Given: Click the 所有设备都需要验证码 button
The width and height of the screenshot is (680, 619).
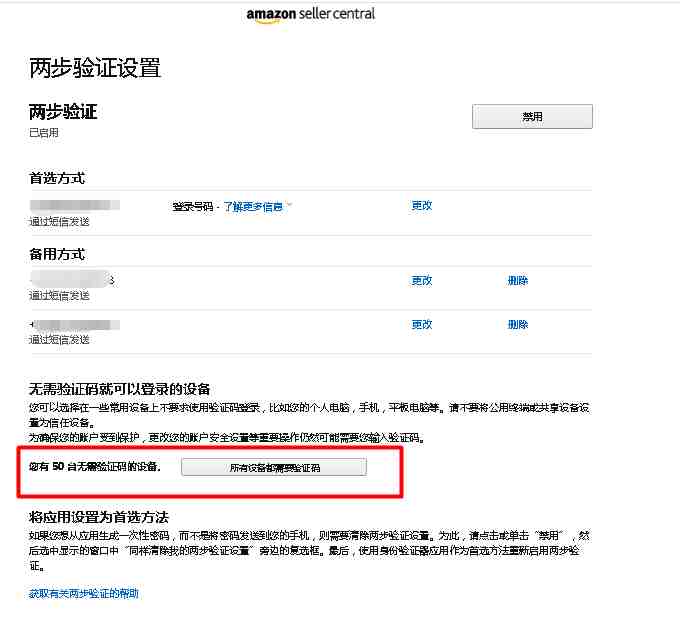Looking at the screenshot, I should tap(274, 467).
